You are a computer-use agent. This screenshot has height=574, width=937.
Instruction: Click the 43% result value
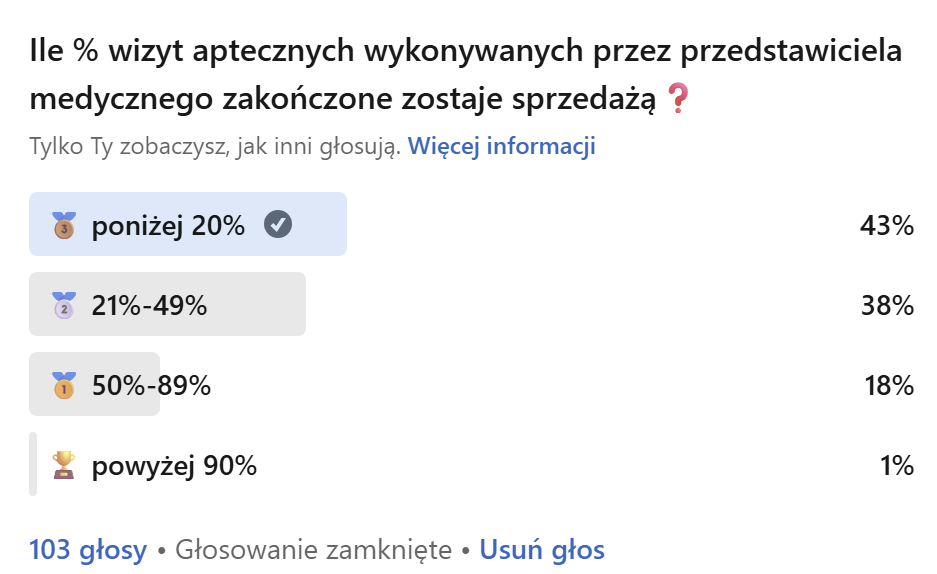pyautogui.click(x=887, y=226)
